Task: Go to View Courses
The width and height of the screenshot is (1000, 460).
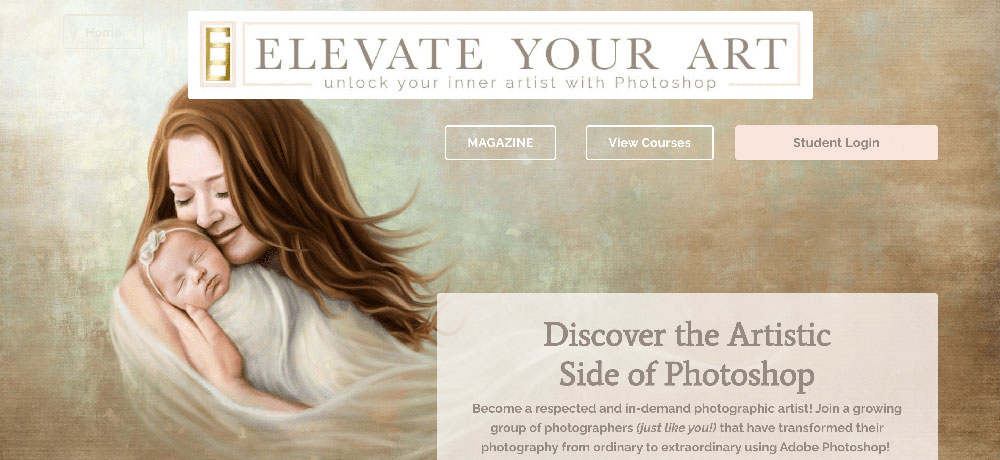Action: click(x=649, y=143)
